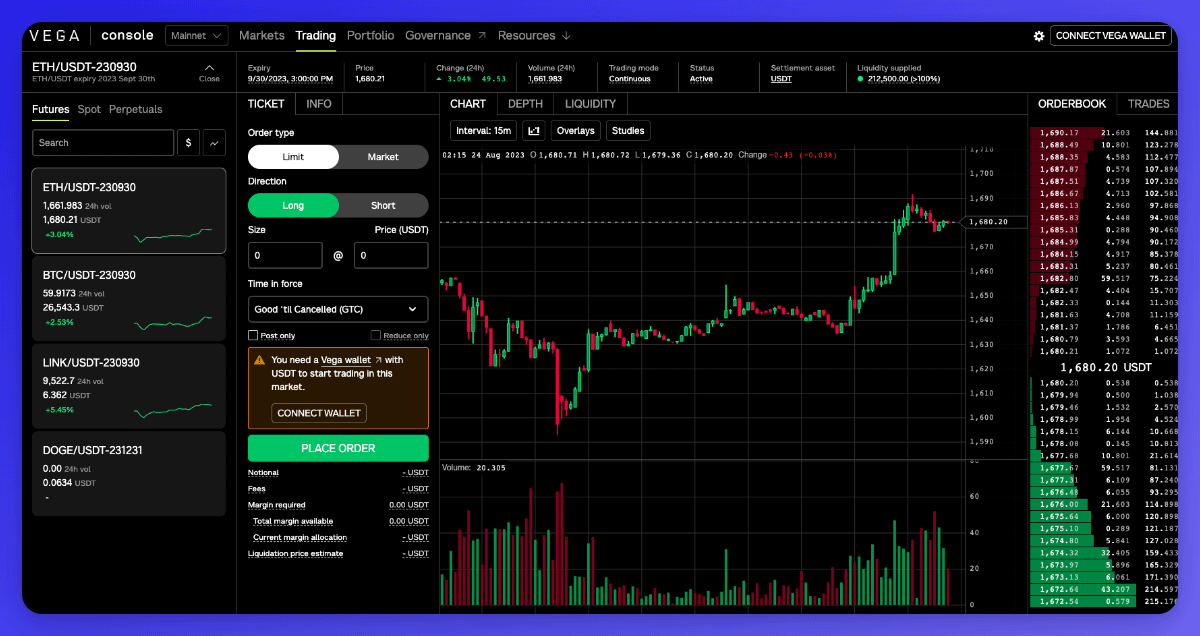Expand the Time in force dropdown

[338, 309]
